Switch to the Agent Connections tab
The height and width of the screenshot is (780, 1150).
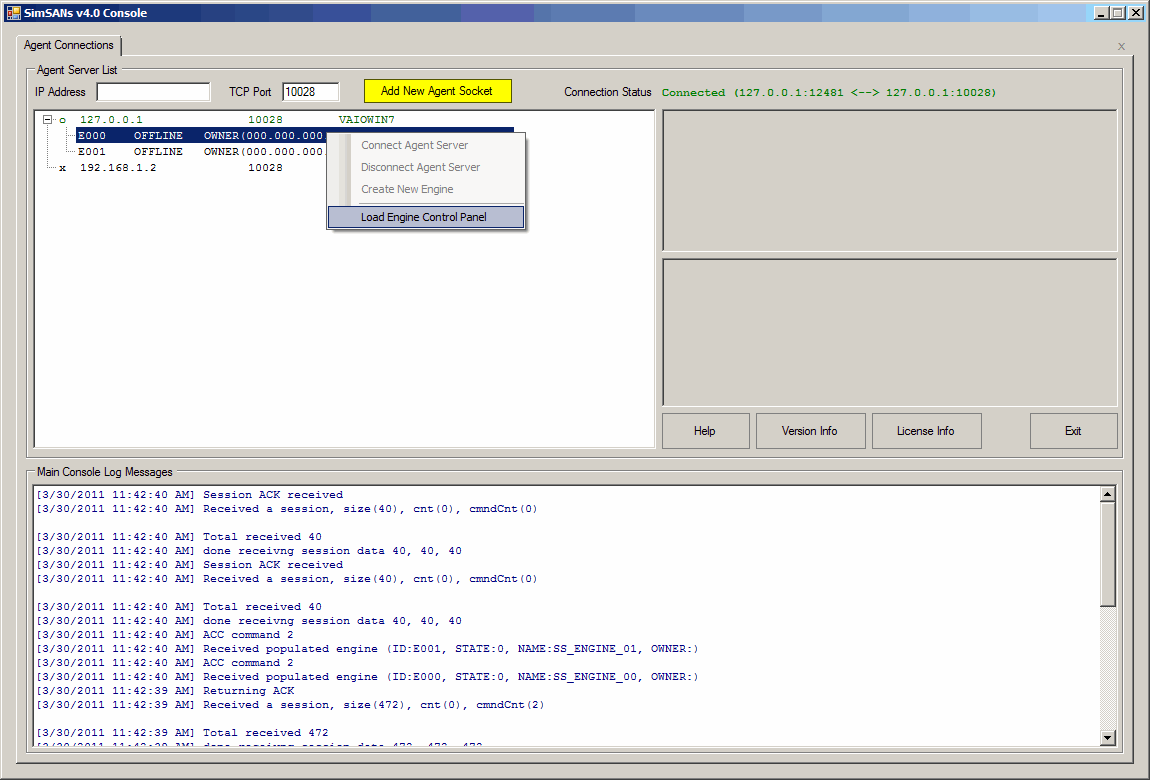[x=69, y=45]
